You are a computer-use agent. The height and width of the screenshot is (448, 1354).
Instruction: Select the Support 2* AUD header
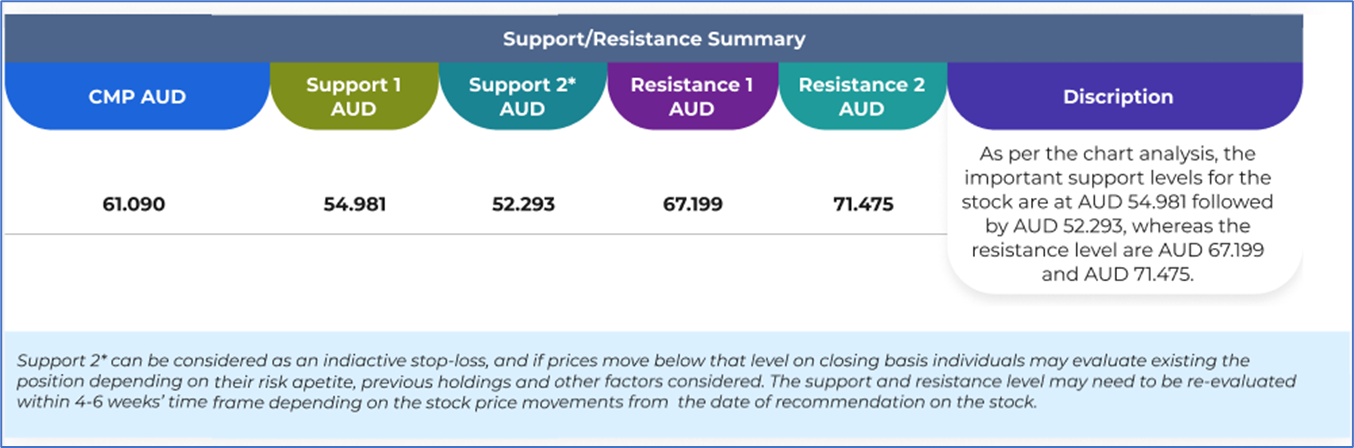(x=522, y=97)
